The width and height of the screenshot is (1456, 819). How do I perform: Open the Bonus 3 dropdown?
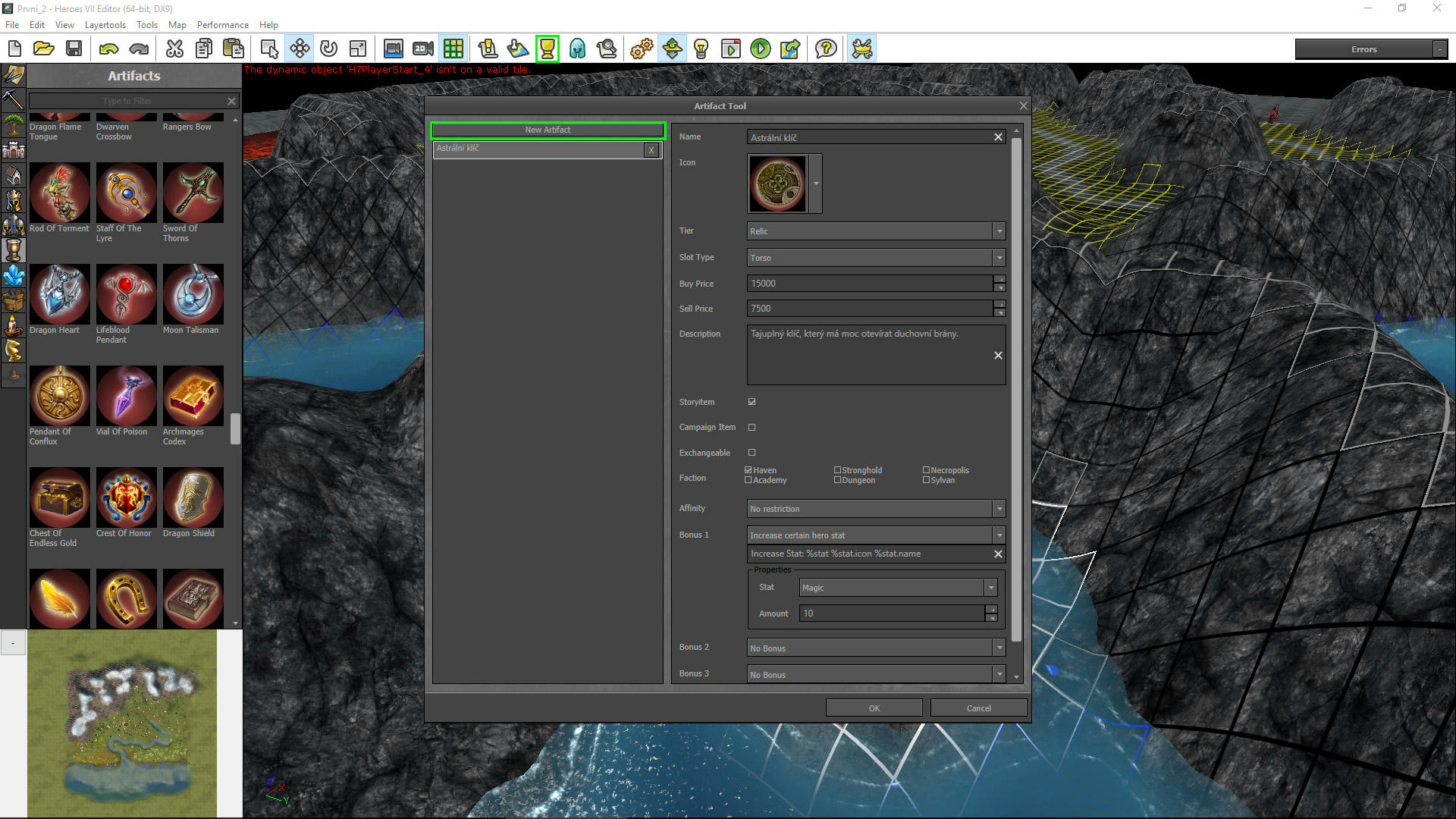click(x=876, y=675)
